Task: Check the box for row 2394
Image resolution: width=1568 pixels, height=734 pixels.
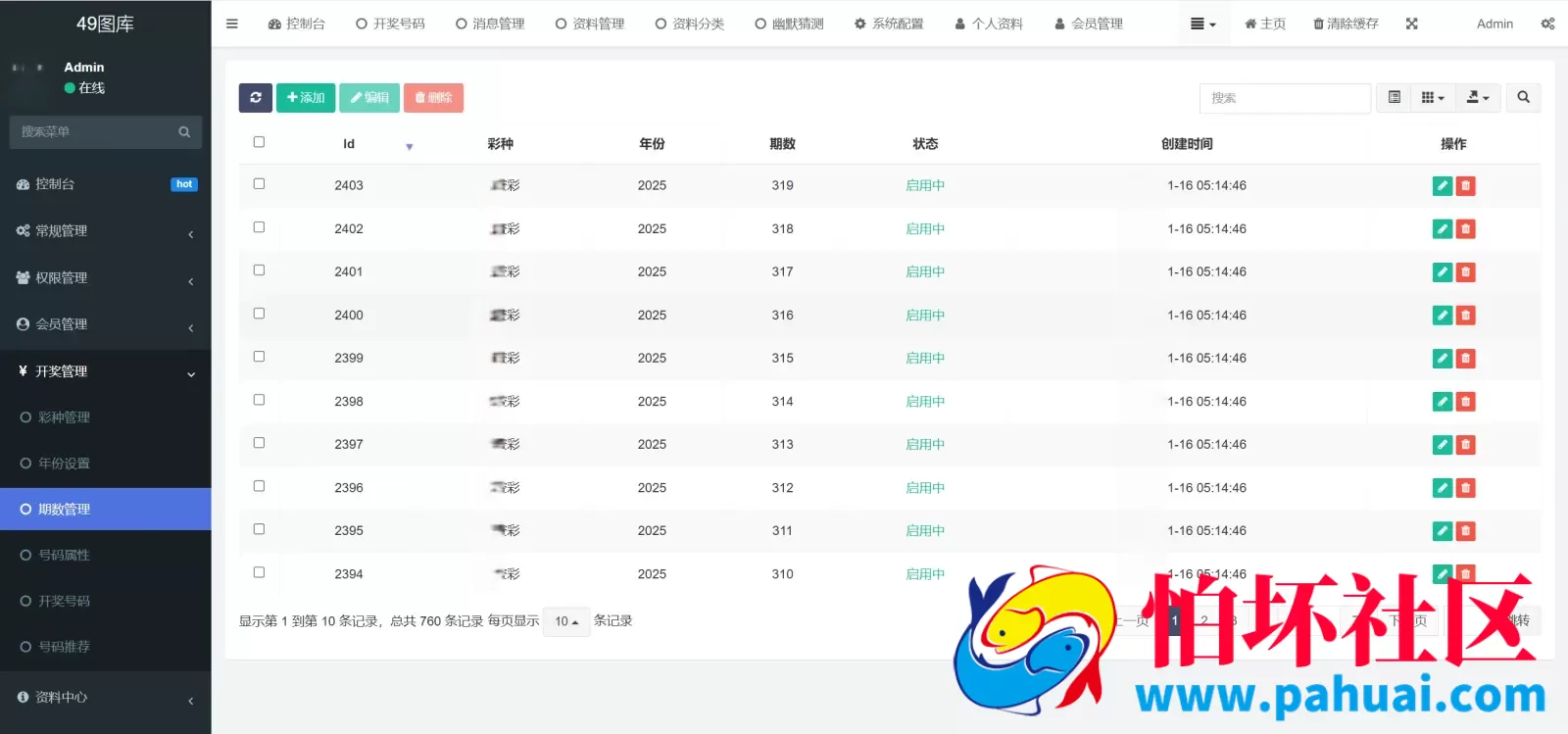Action: point(259,572)
